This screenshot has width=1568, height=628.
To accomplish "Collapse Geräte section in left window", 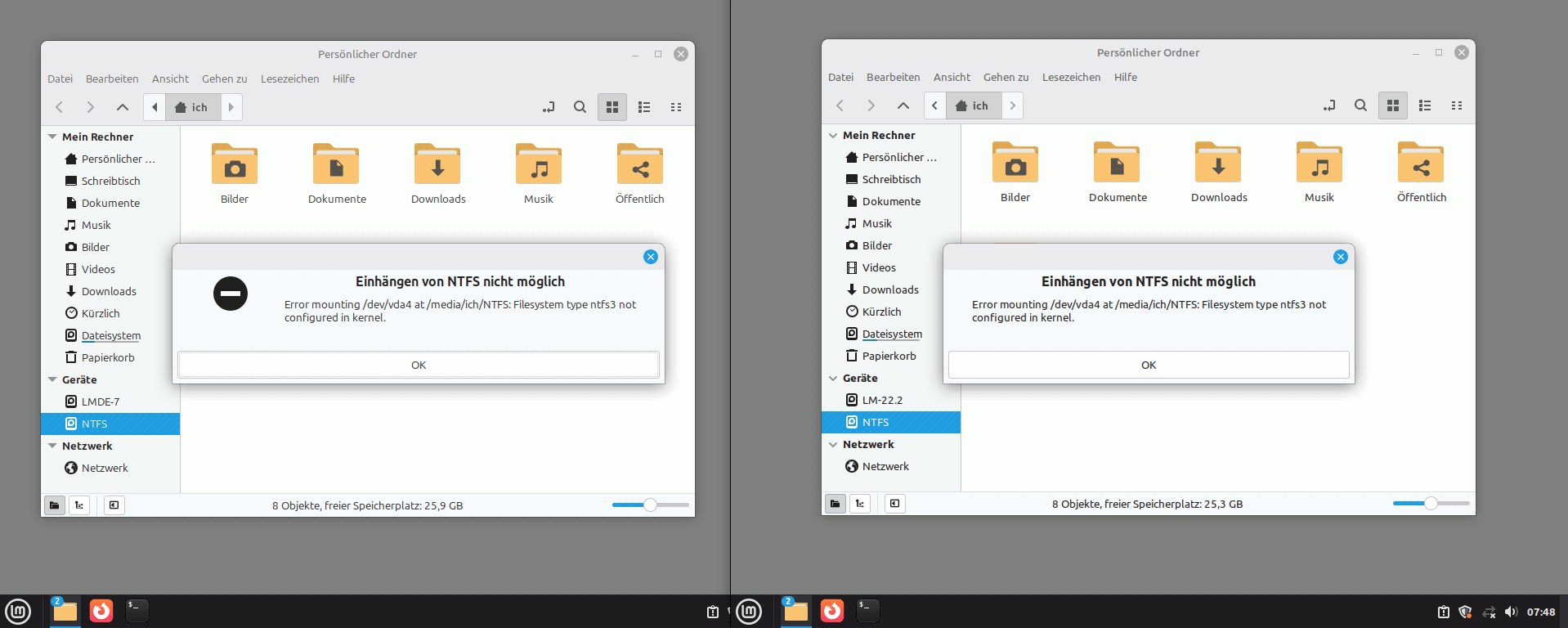I will point(52,379).
